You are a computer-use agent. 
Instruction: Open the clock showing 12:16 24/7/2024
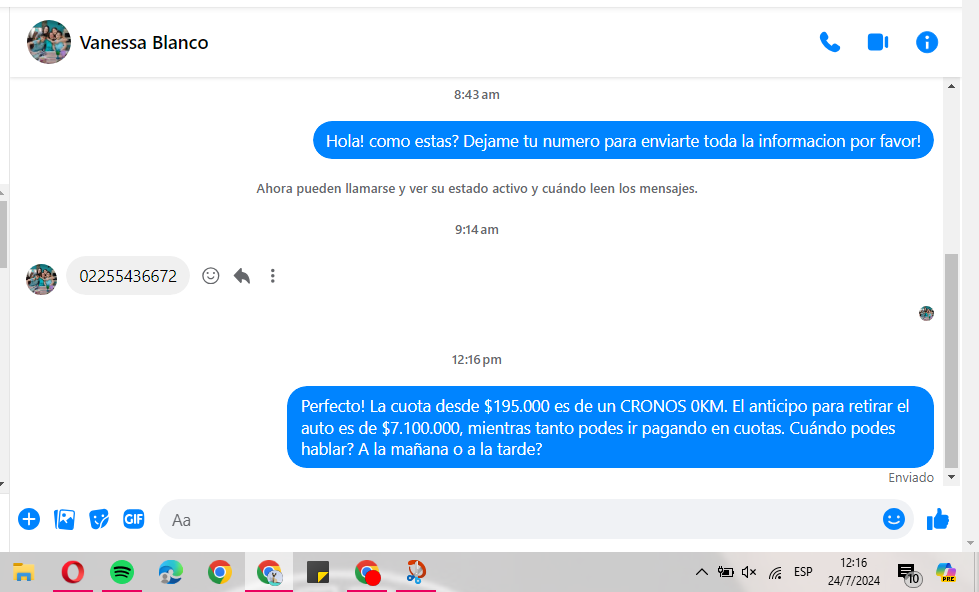854,572
